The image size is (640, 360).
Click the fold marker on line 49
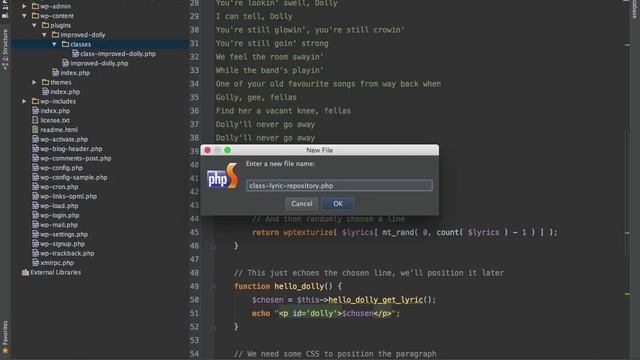(x=213, y=287)
